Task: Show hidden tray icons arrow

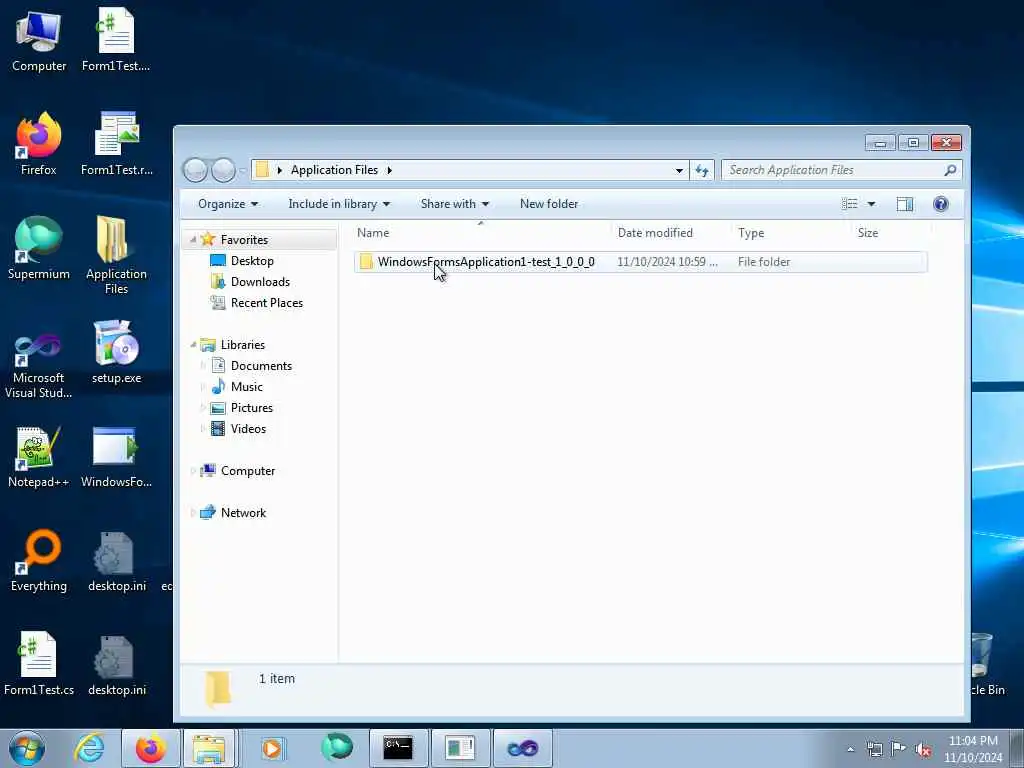Action: [850, 750]
